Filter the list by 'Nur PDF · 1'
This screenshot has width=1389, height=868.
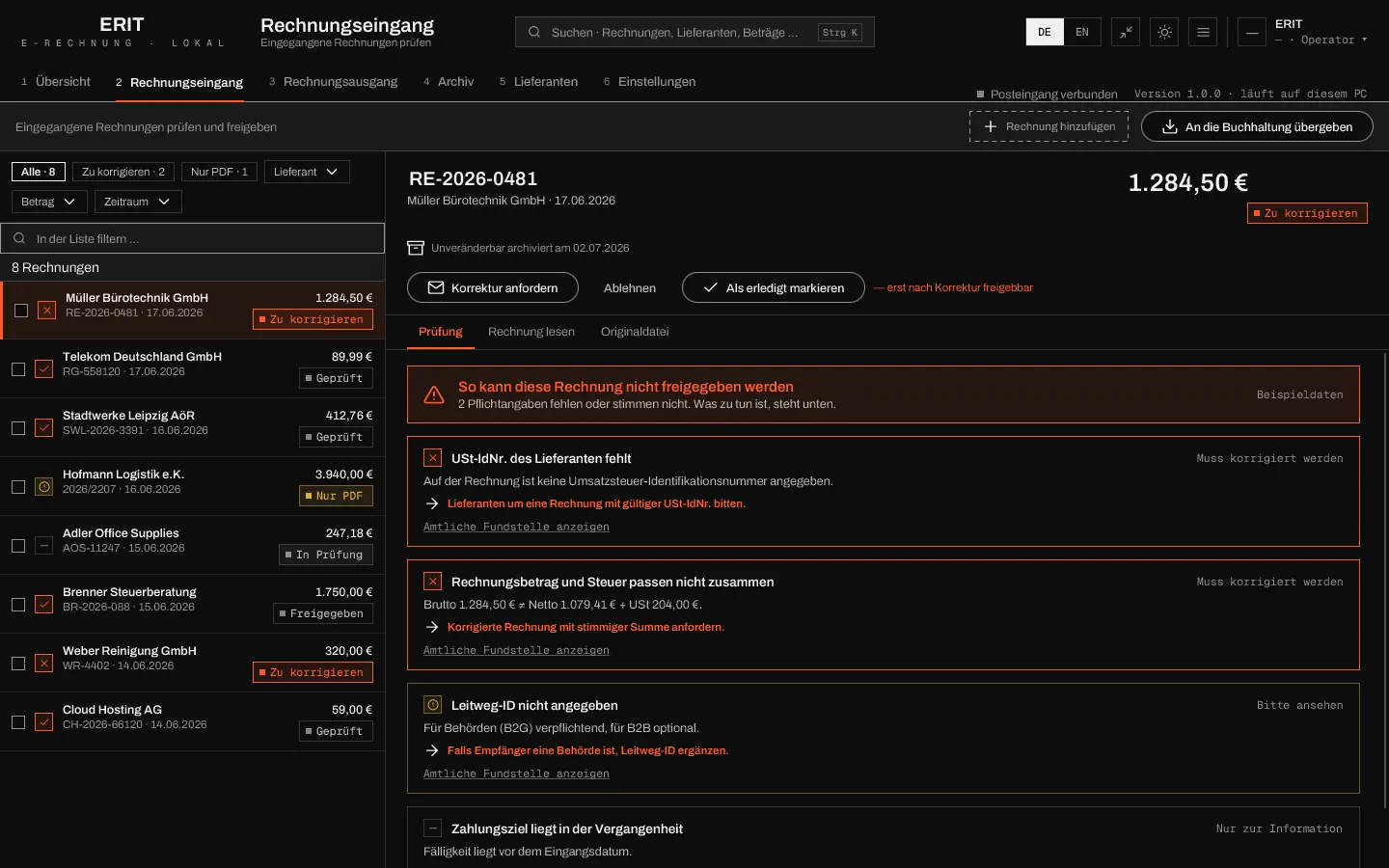pyautogui.click(x=219, y=172)
